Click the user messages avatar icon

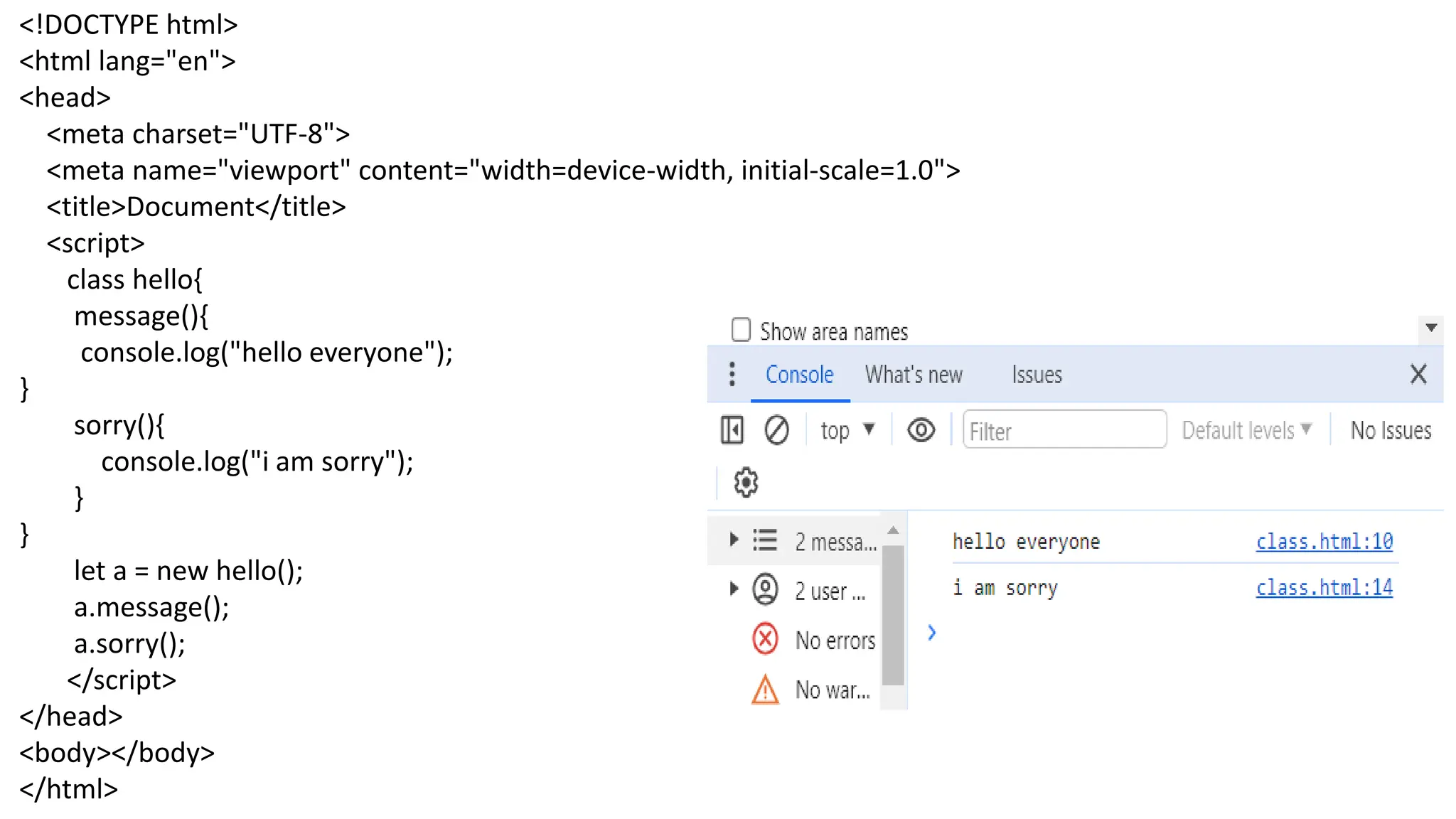click(765, 589)
